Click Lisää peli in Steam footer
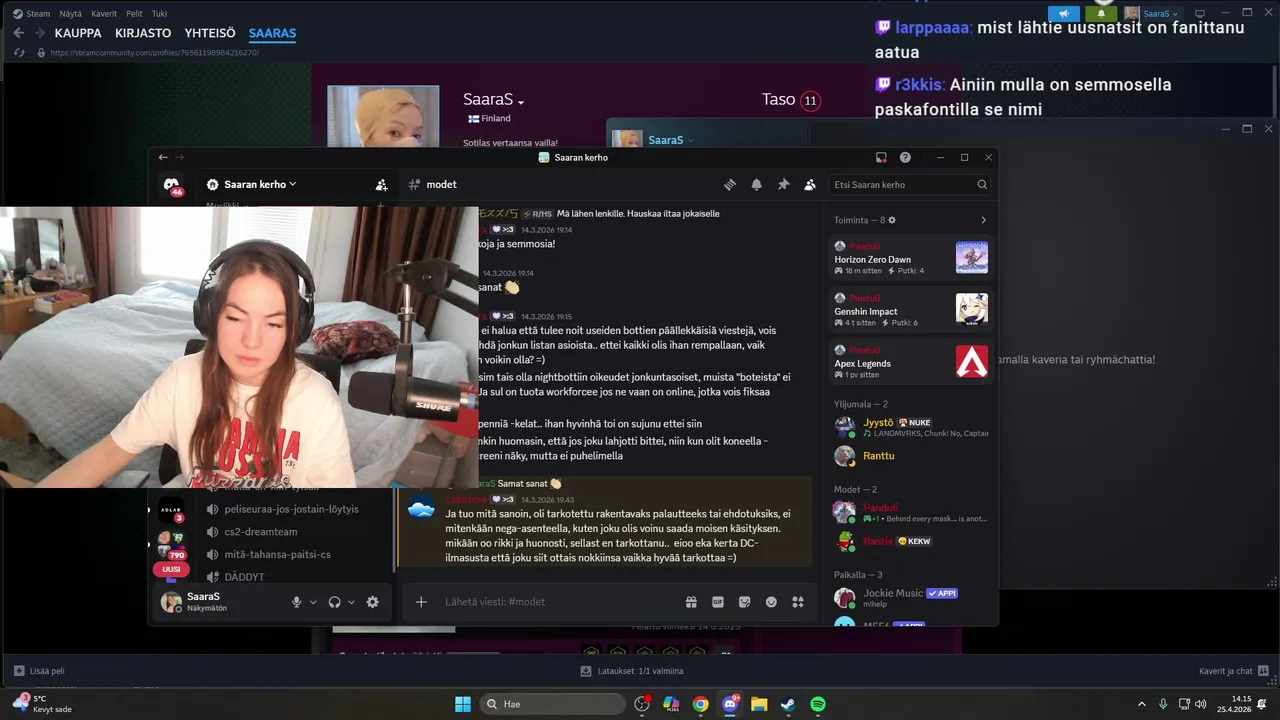1280x720 pixels. point(40,671)
